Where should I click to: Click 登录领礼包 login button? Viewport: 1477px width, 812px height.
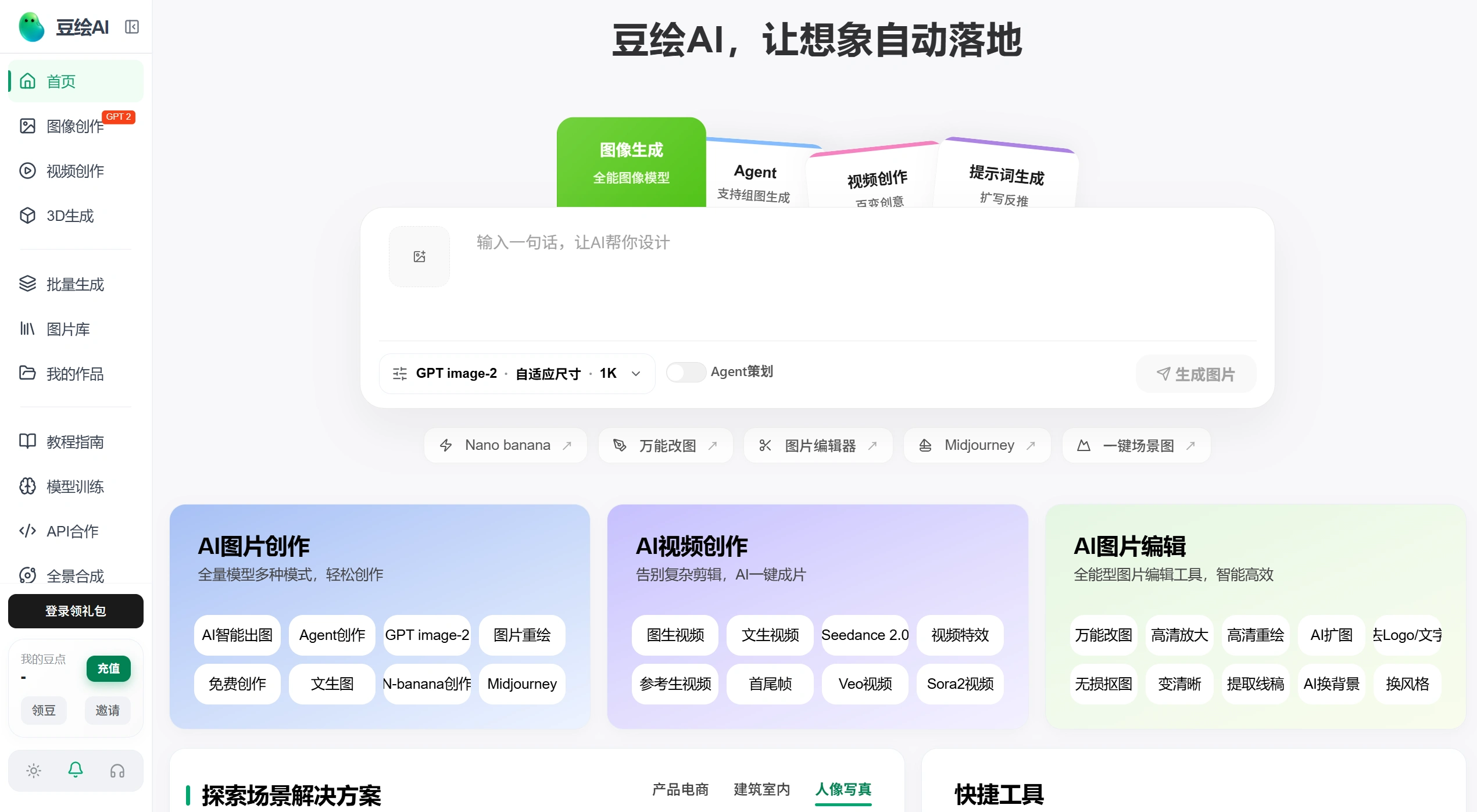tap(76, 611)
